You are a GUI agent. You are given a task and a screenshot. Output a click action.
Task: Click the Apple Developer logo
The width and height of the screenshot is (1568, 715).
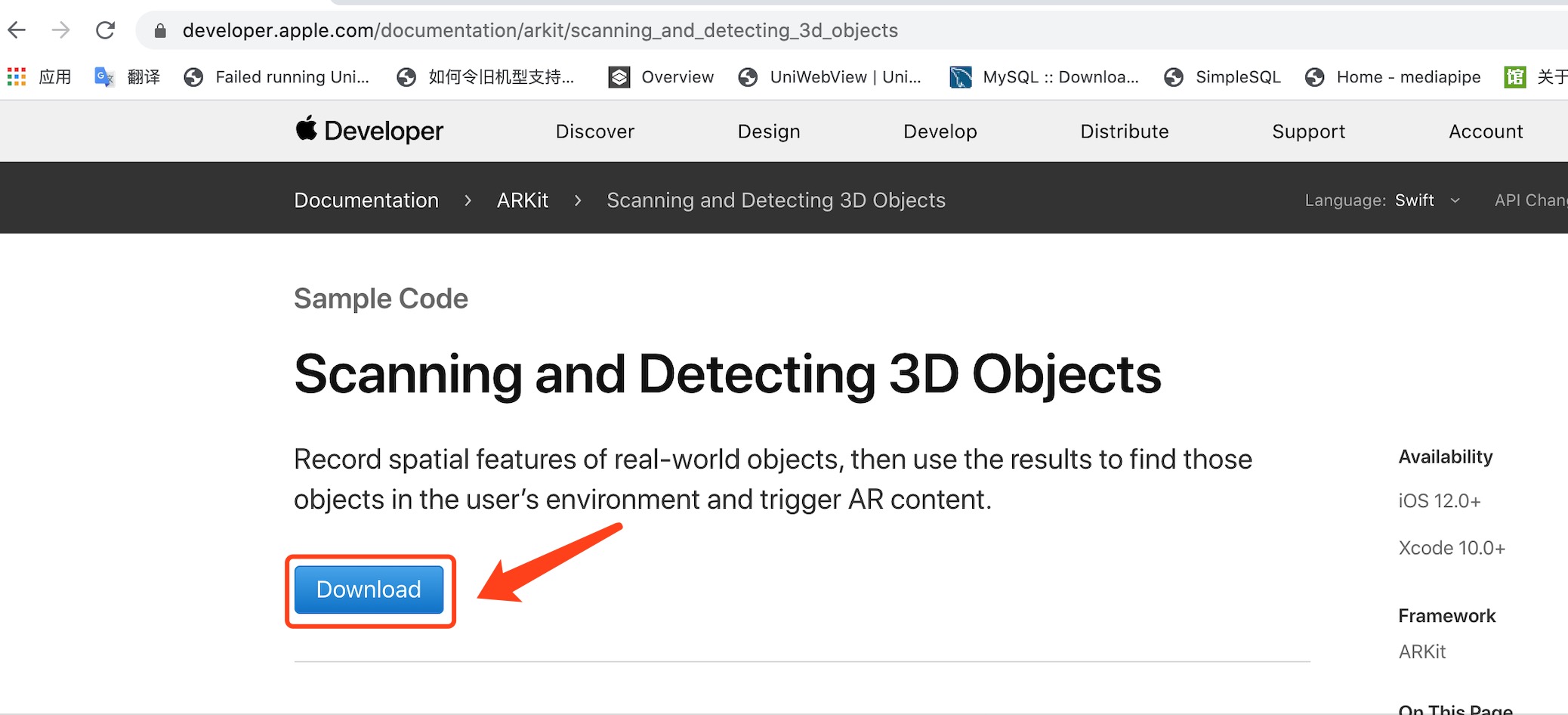click(369, 131)
